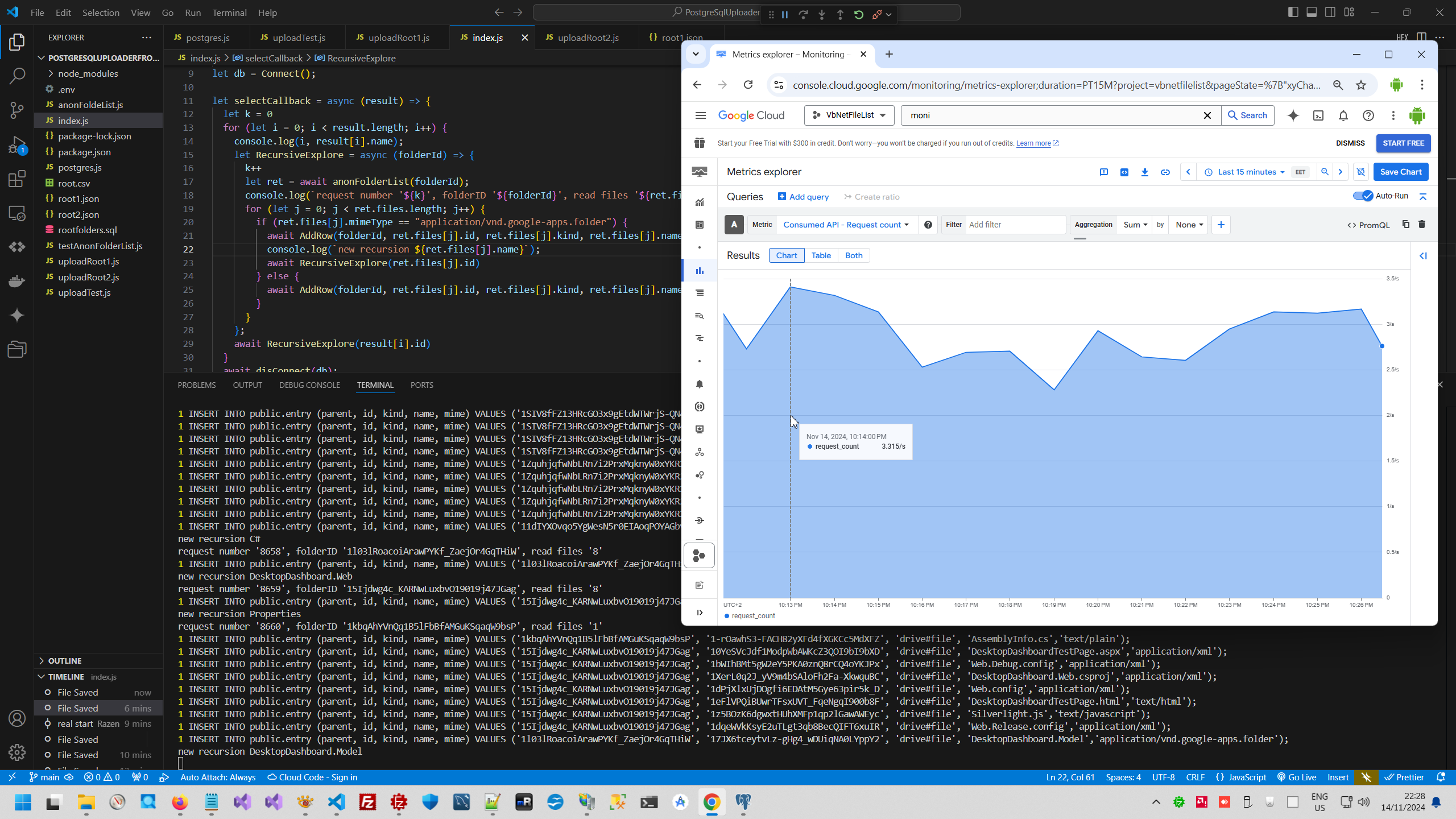Open the Search view in activity bar
Viewport: 1456px width, 819px height.
pos(17,76)
